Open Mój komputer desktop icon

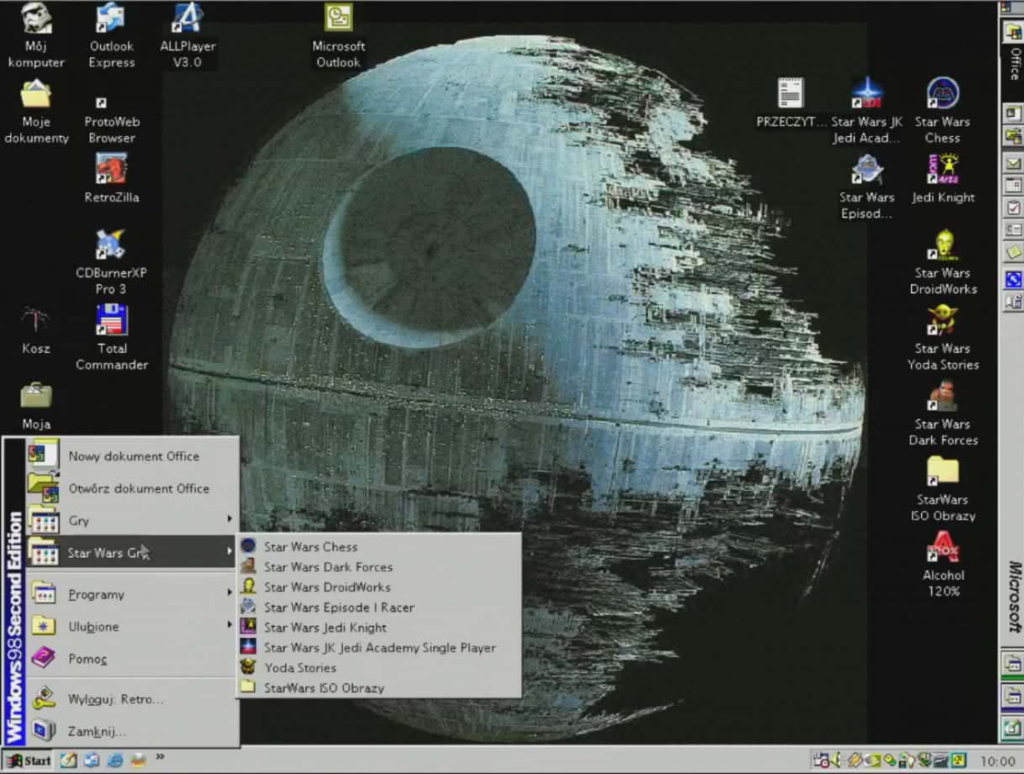pos(36,36)
